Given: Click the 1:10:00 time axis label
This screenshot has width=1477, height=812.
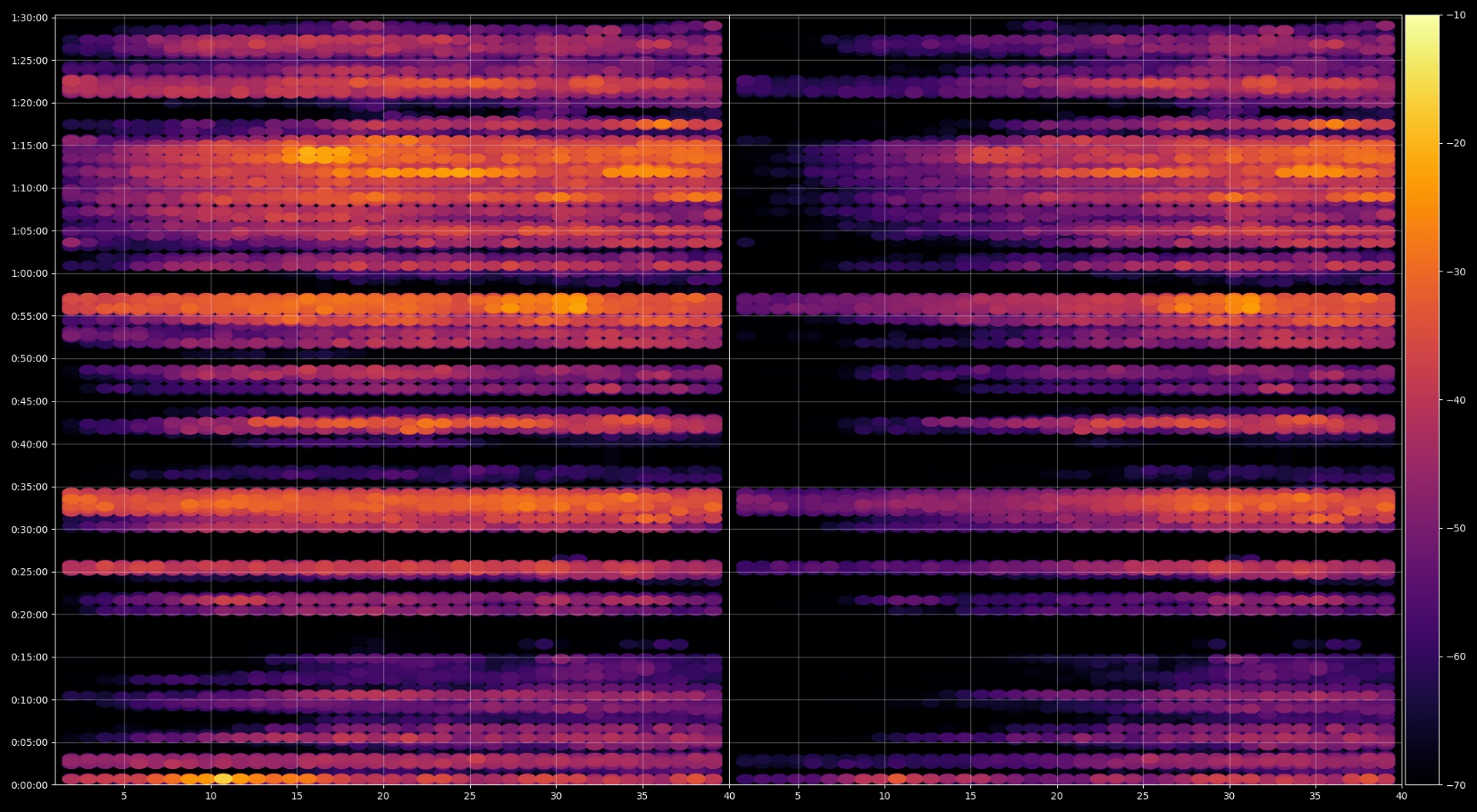Looking at the screenshot, I should click(x=29, y=188).
